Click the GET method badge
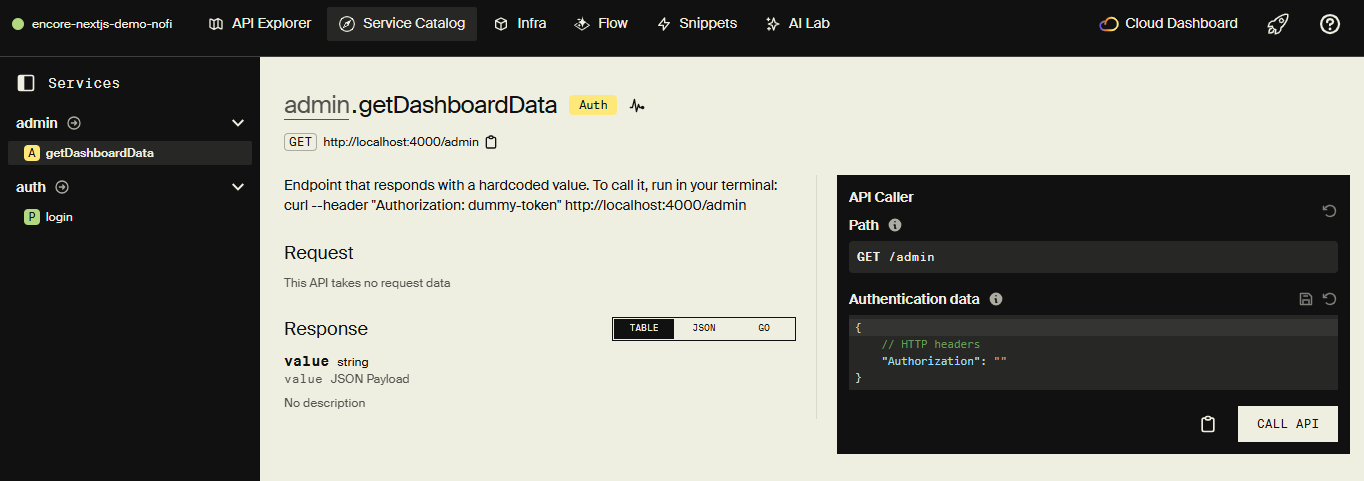The width and height of the screenshot is (1364, 481). click(x=301, y=142)
